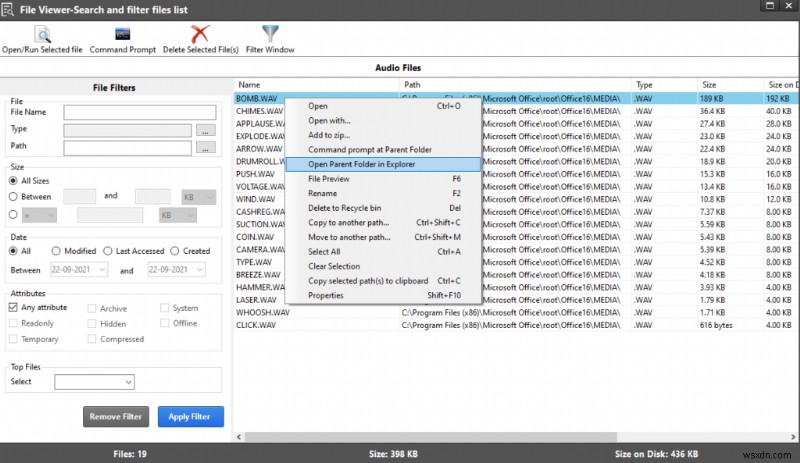
Task: Choose Open with... in the context menu
Action: [x=384, y=121]
